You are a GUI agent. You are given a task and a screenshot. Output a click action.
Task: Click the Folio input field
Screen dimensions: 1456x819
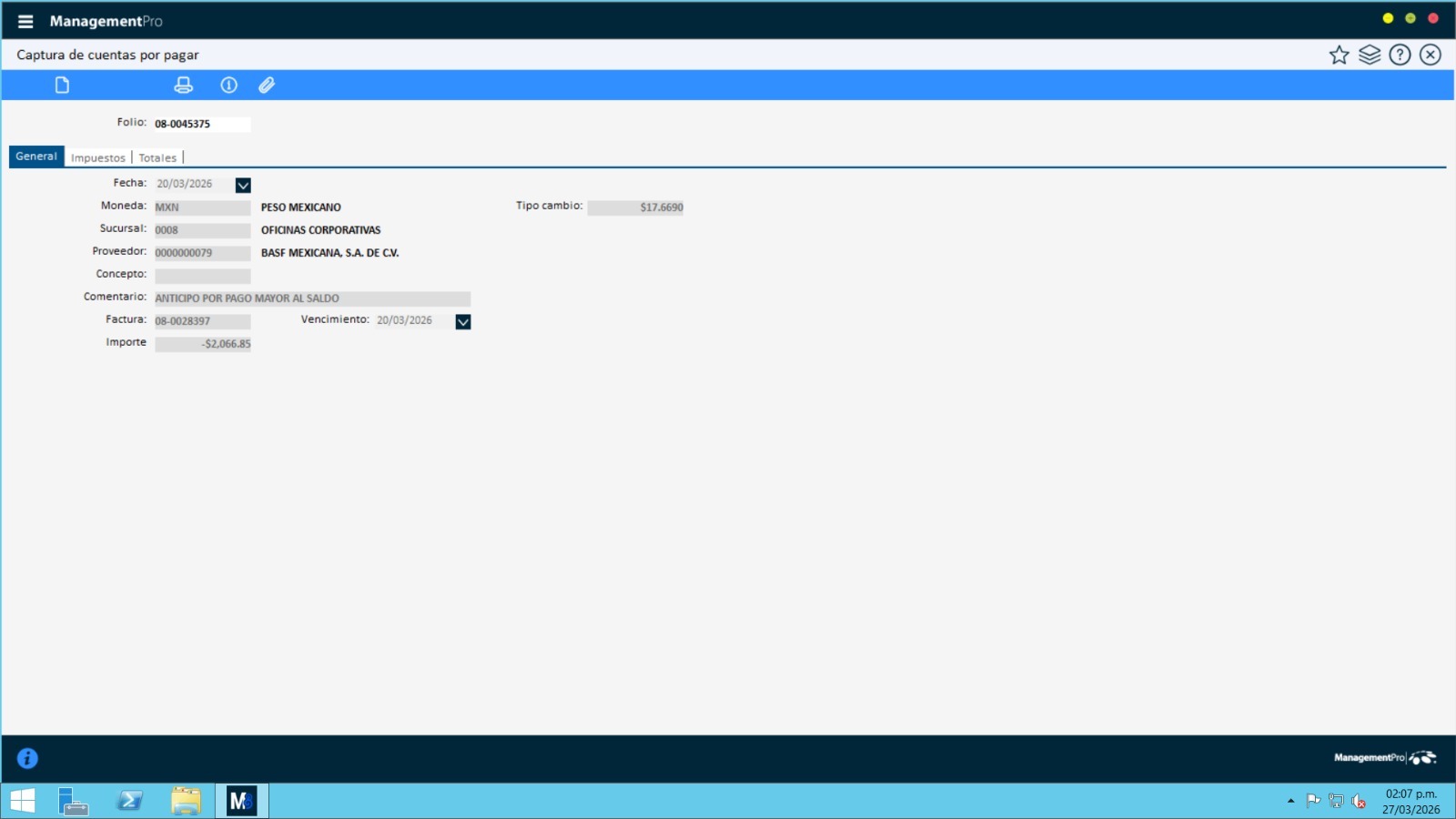[201, 124]
